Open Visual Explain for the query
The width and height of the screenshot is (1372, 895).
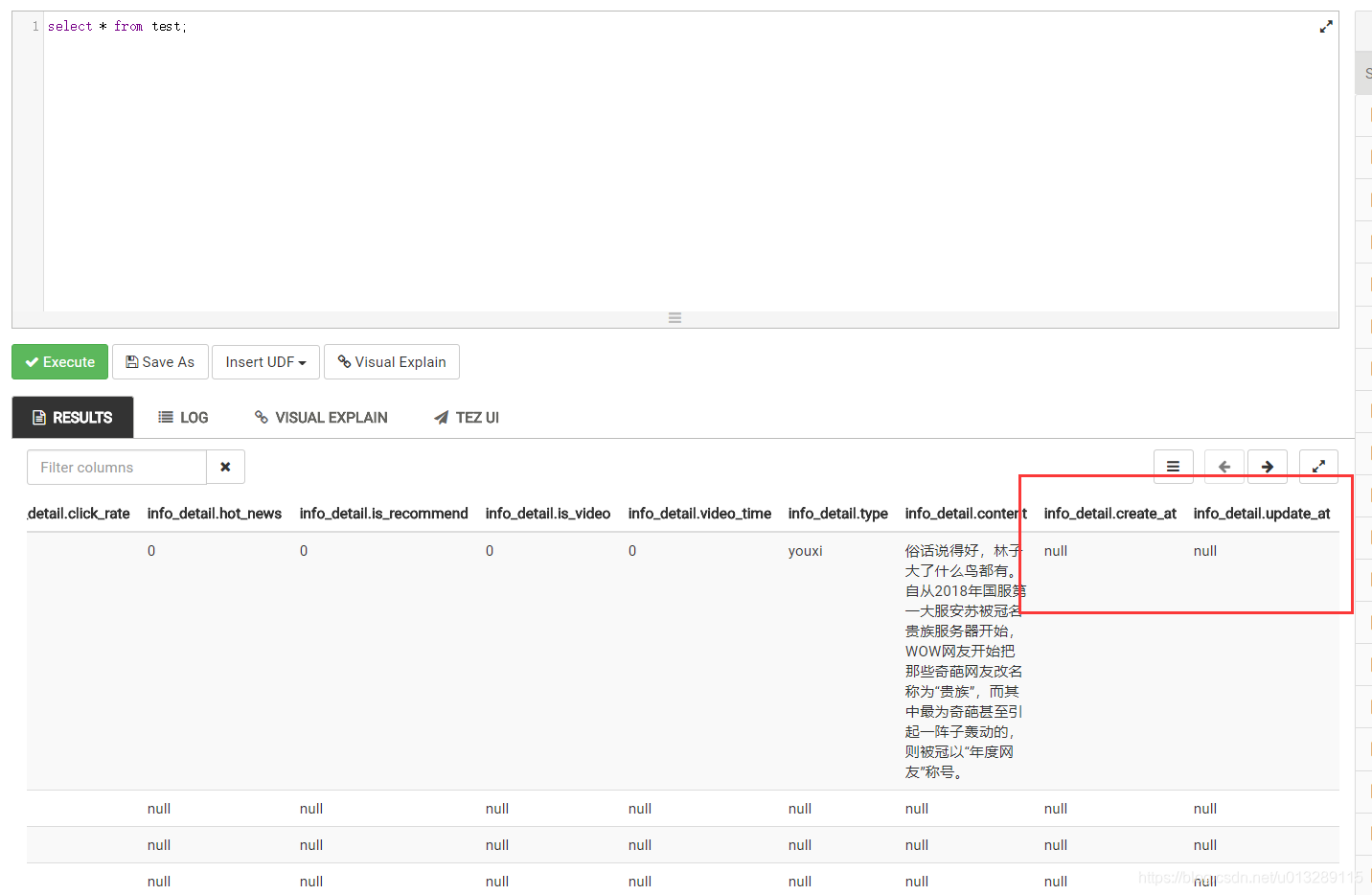pos(392,362)
